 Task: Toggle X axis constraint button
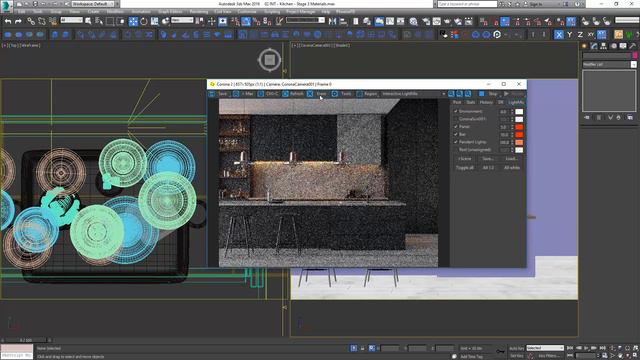click(x=559, y=35)
